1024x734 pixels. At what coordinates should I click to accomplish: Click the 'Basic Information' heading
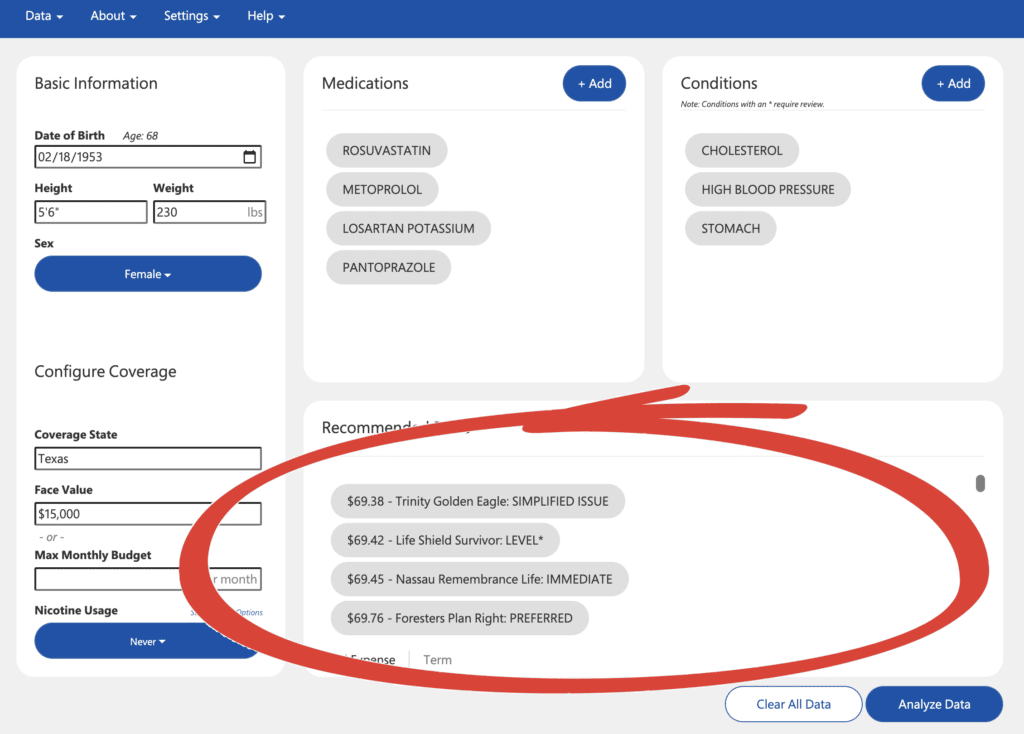[96, 84]
